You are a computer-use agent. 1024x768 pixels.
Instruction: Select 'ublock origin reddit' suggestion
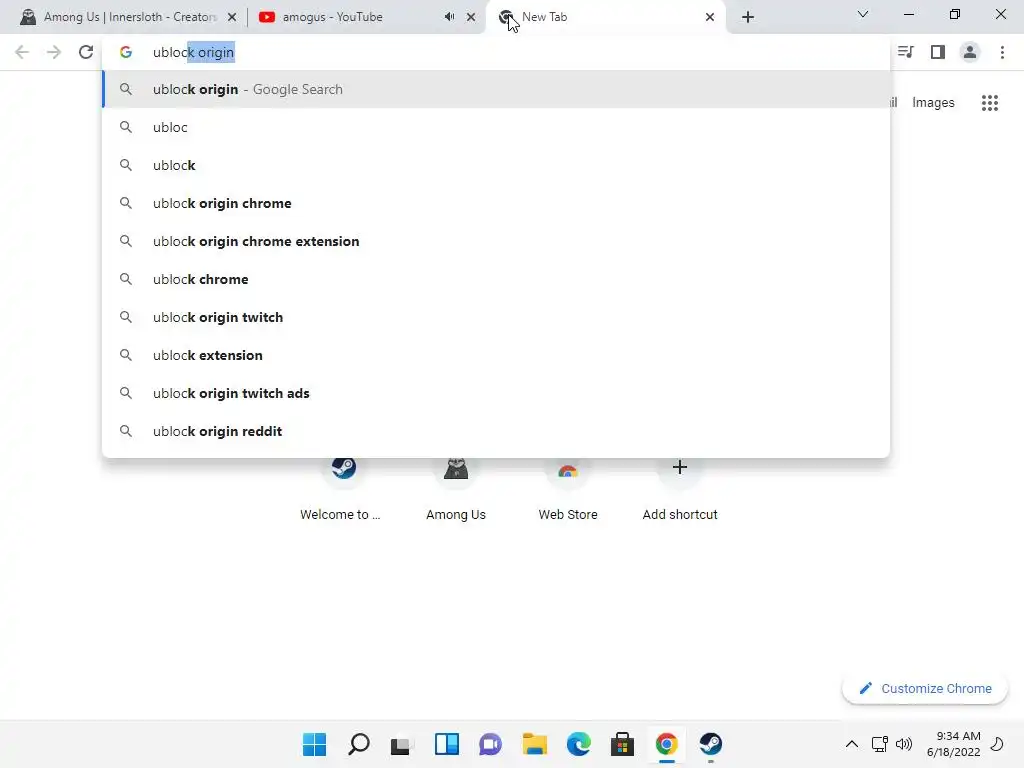496,431
